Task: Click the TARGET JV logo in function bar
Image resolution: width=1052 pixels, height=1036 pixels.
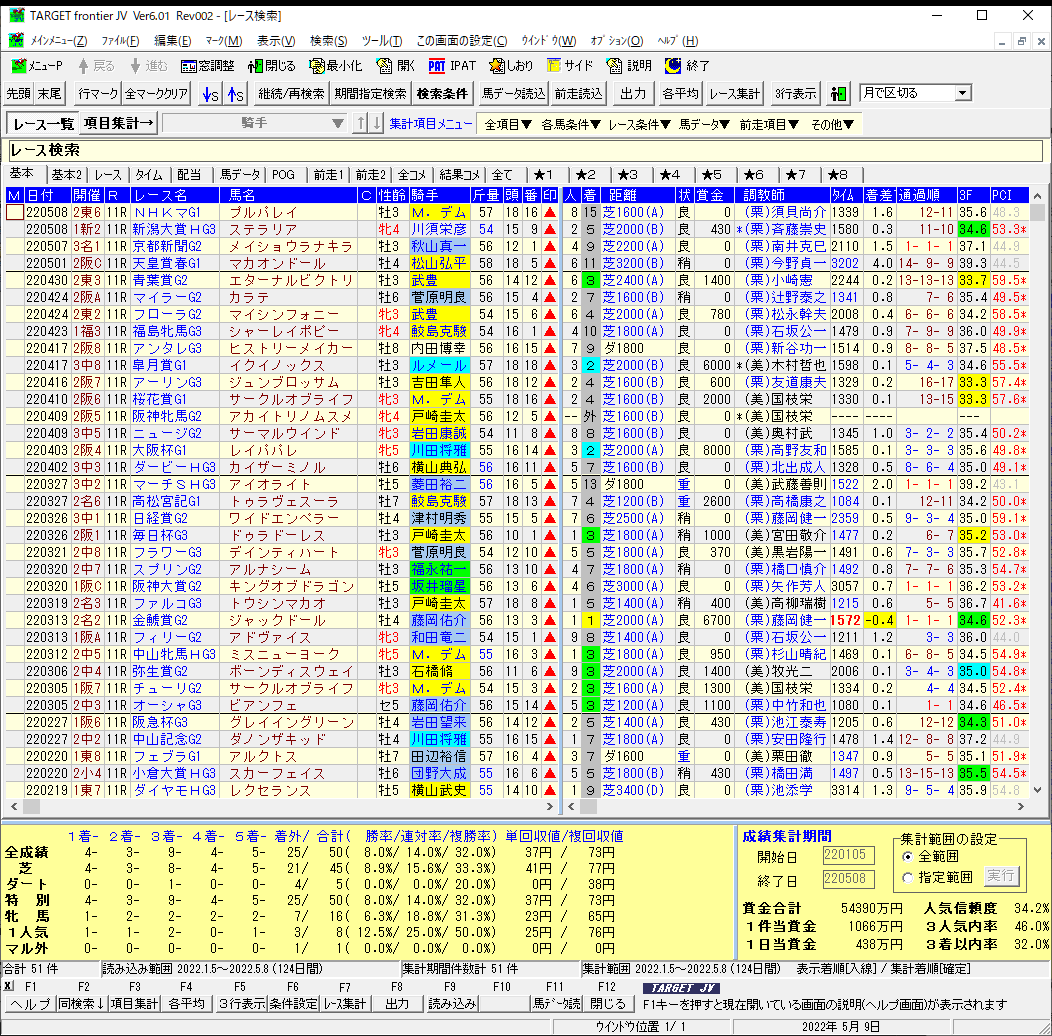Action: click(681, 988)
